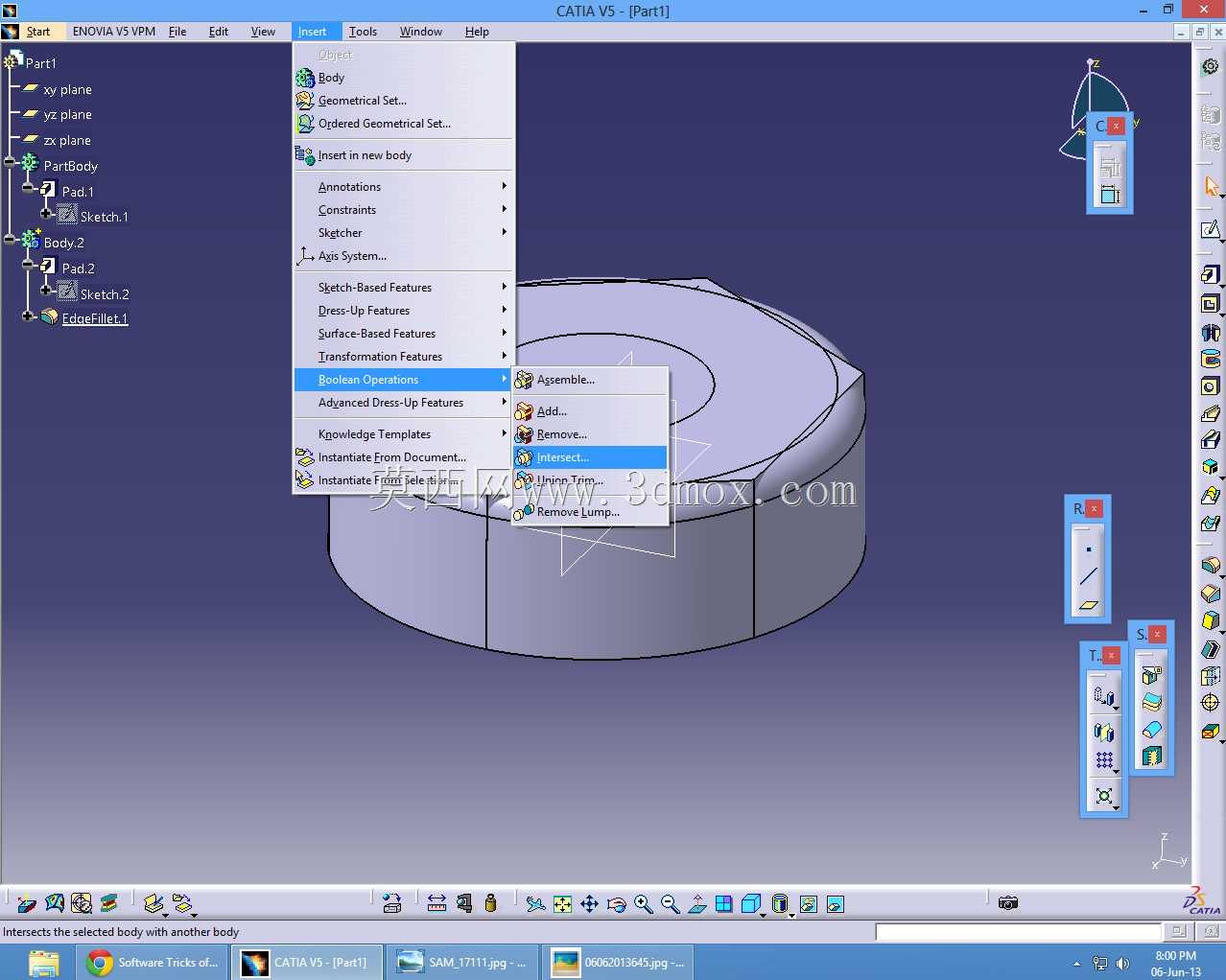Open Chrome Software Tricks taskbar item
The width and height of the screenshot is (1226, 980).
coord(153,962)
